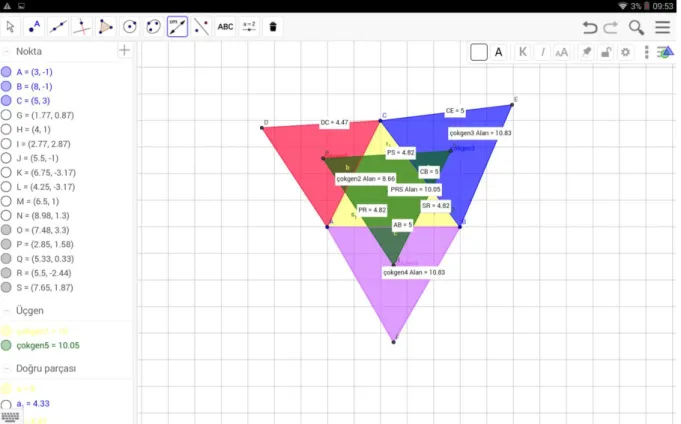The width and height of the screenshot is (681, 424).
Task: Show point J = (5.5, -1)
Action: point(6,158)
